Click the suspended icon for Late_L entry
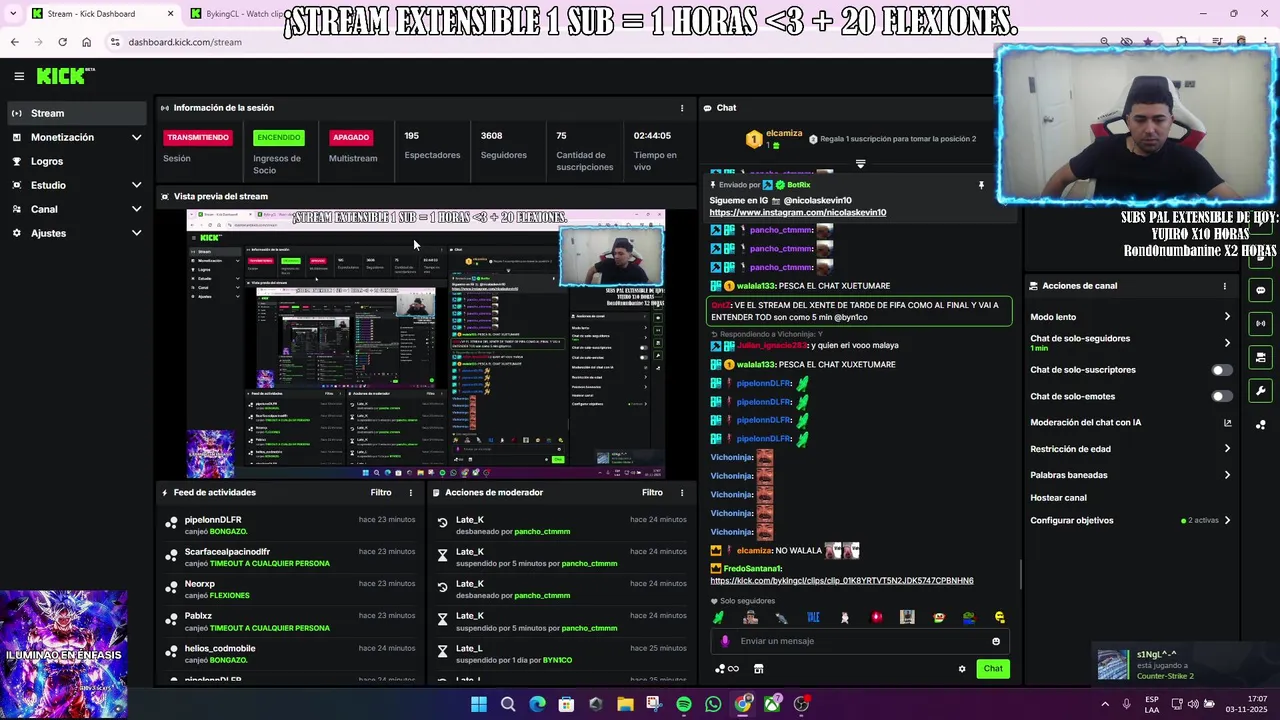1280x720 pixels. 442,654
